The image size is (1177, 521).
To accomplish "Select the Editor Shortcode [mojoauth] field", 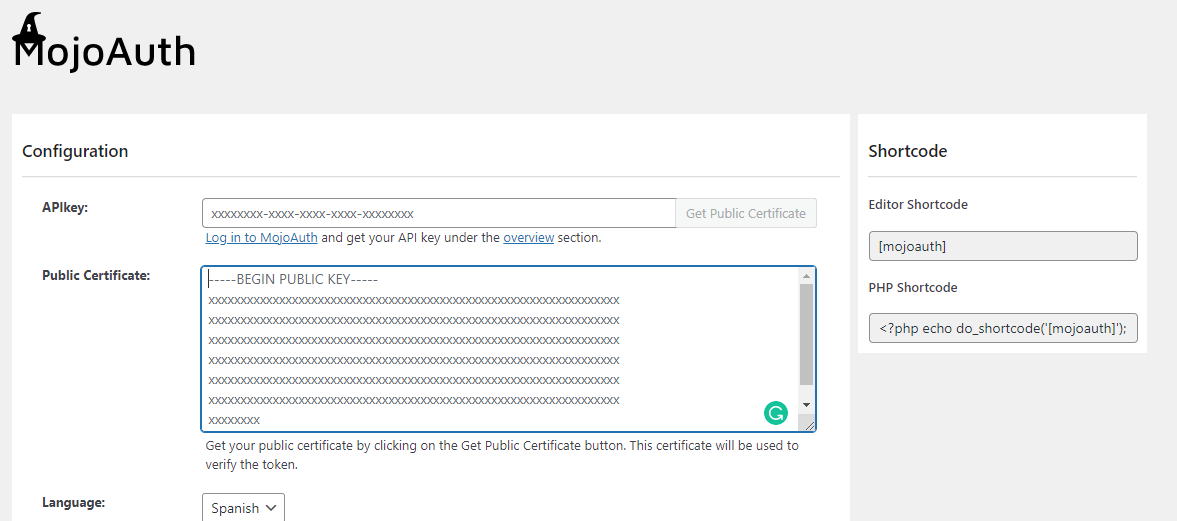I will coord(1003,246).
